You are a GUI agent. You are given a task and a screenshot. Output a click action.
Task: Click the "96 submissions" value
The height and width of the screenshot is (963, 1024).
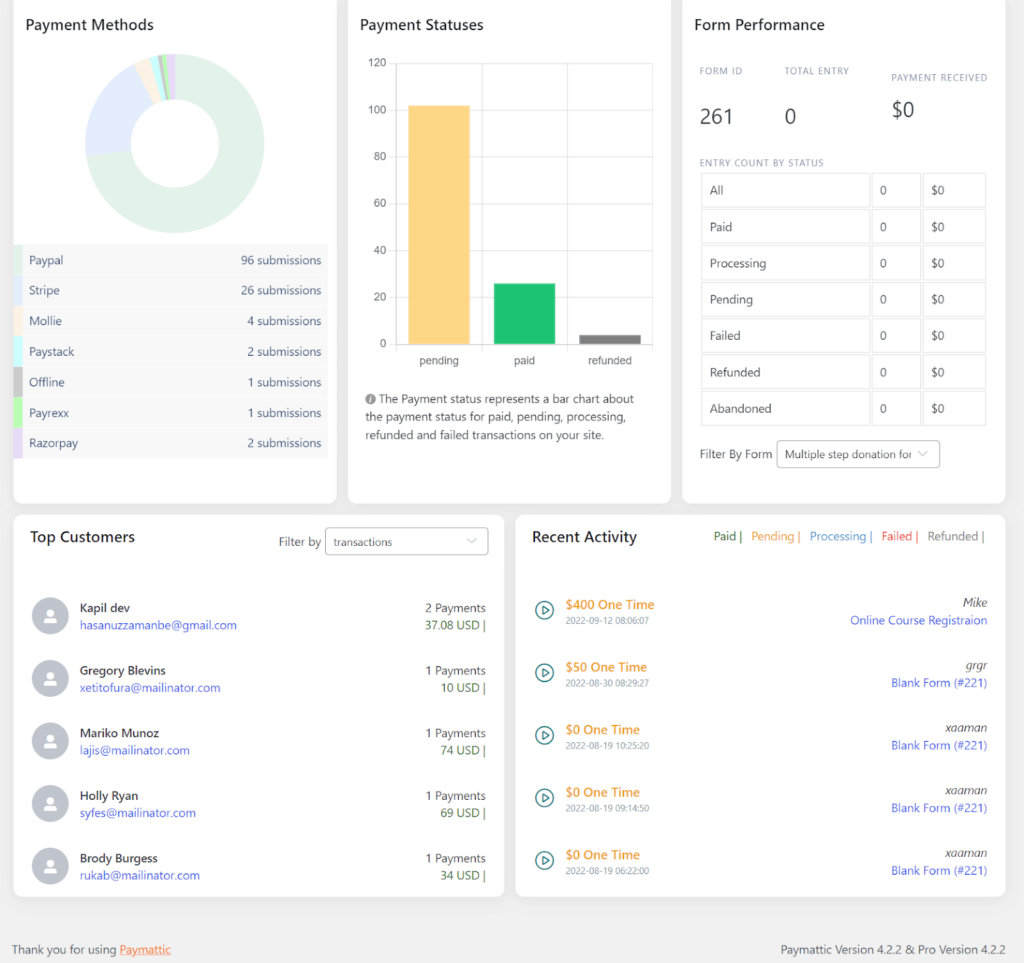(x=281, y=260)
